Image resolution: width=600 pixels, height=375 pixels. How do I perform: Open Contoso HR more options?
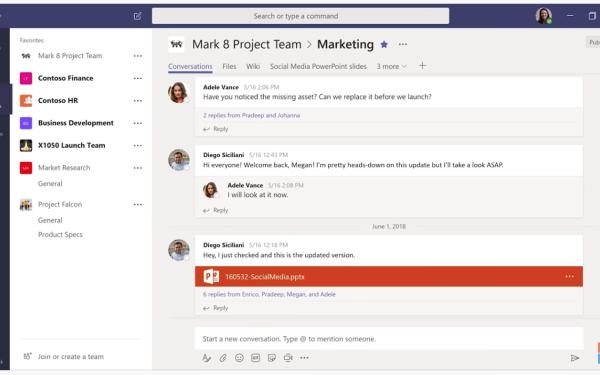tap(138, 101)
